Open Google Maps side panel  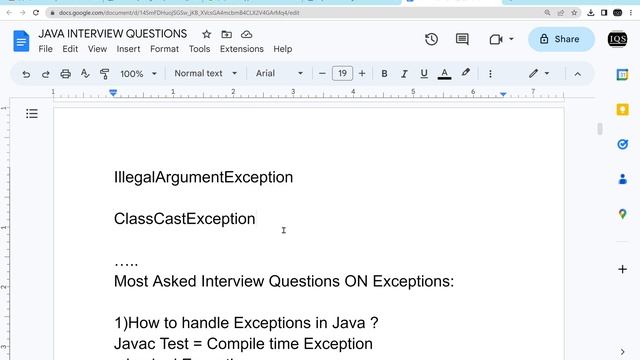pos(622,213)
